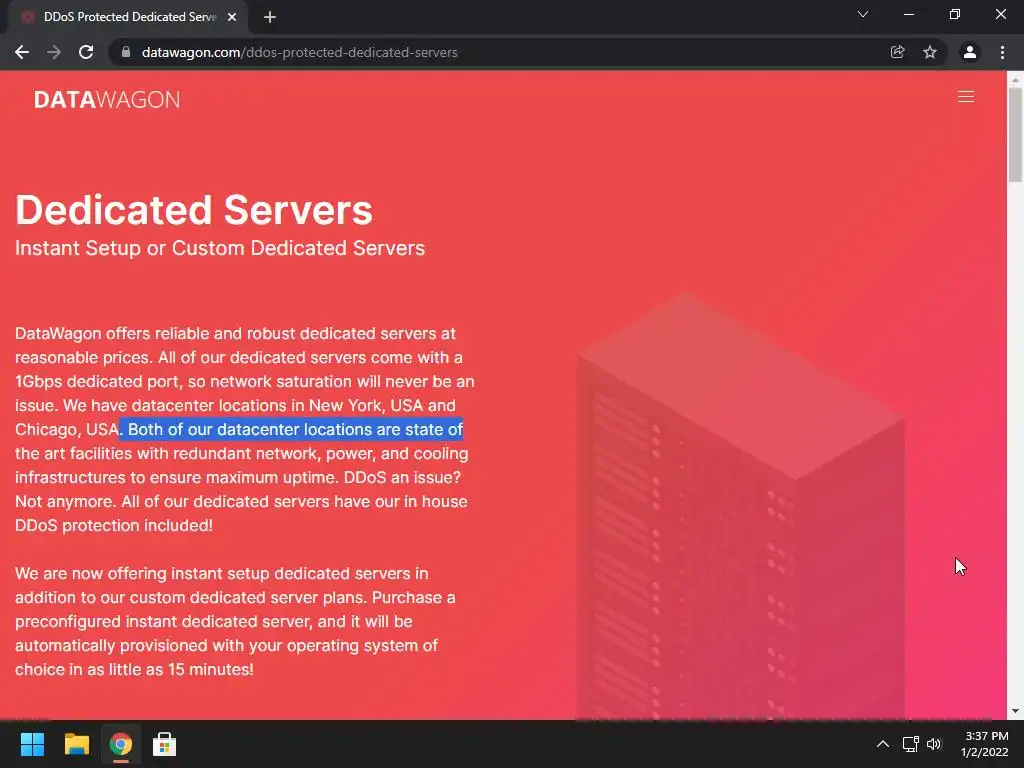Select the DDoS Protected Dedicated Servers tab
This screenshot has height=768, width=1024.
click(x=127, y=17)
